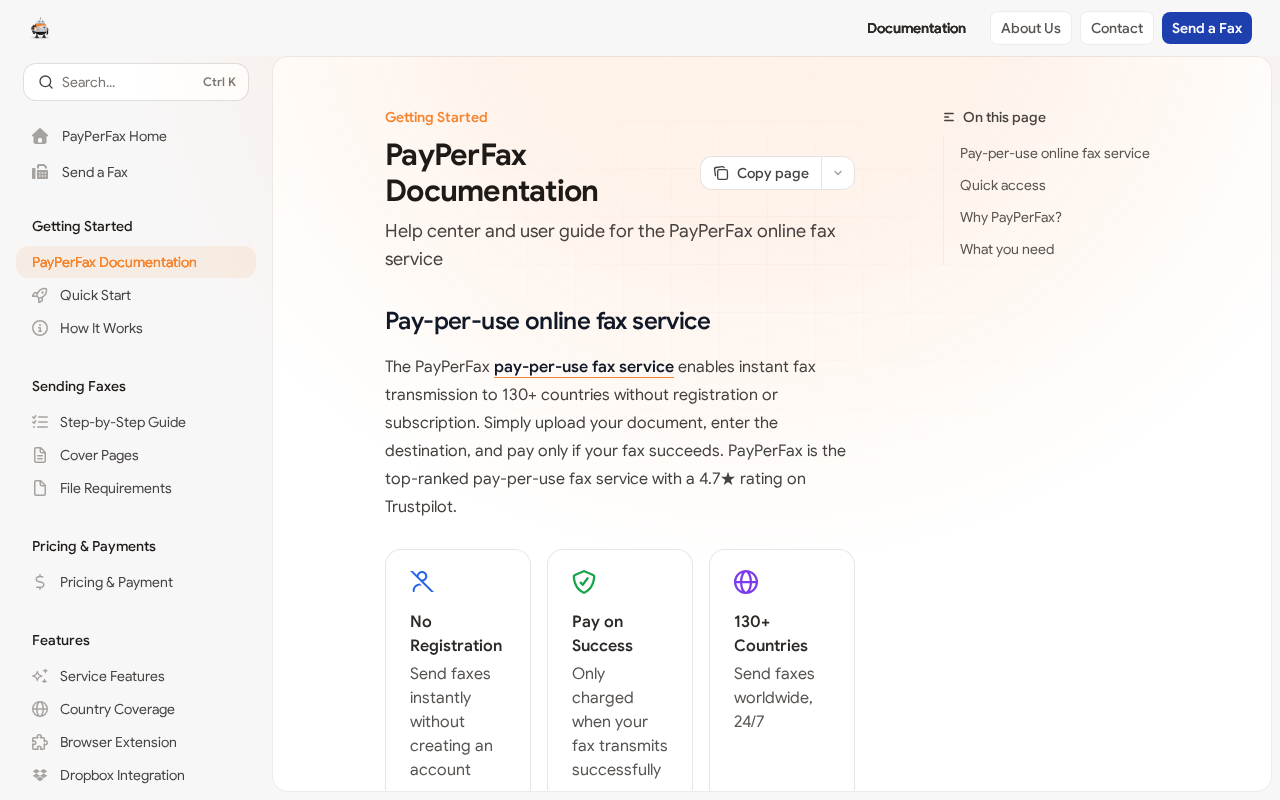Screen dimensions: 1280x800
Task: Open the Service Features page
Action: point(136,676)
